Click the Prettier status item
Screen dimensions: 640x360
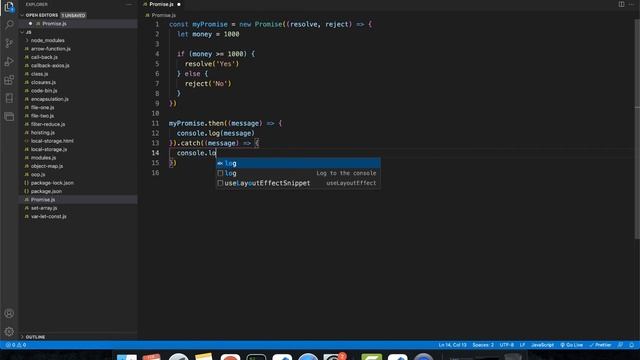pyautogui.click(x=600, y=345)
